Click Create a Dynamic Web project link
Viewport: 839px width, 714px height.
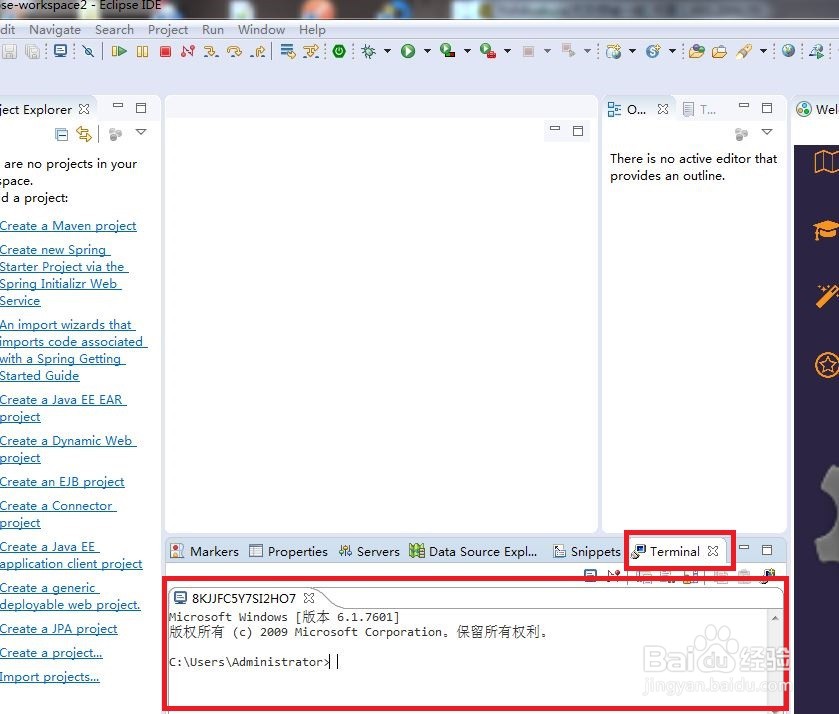coord(68,449)
